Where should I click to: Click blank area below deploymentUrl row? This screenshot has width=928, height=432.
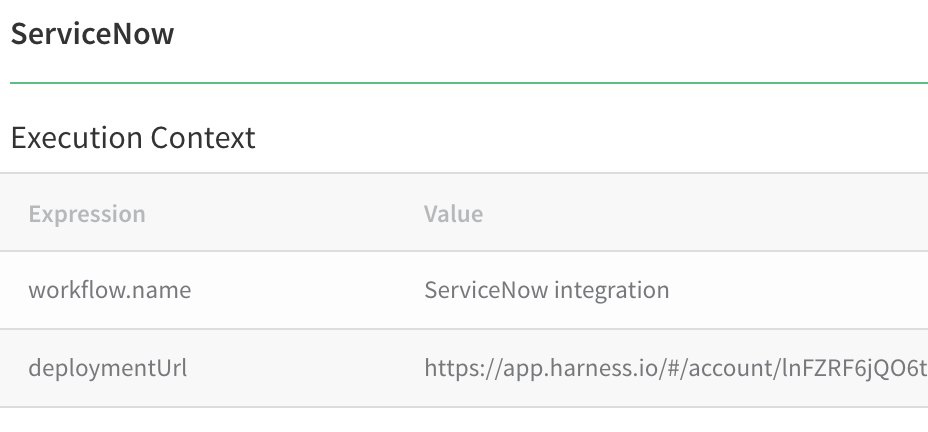pos(464,420)
